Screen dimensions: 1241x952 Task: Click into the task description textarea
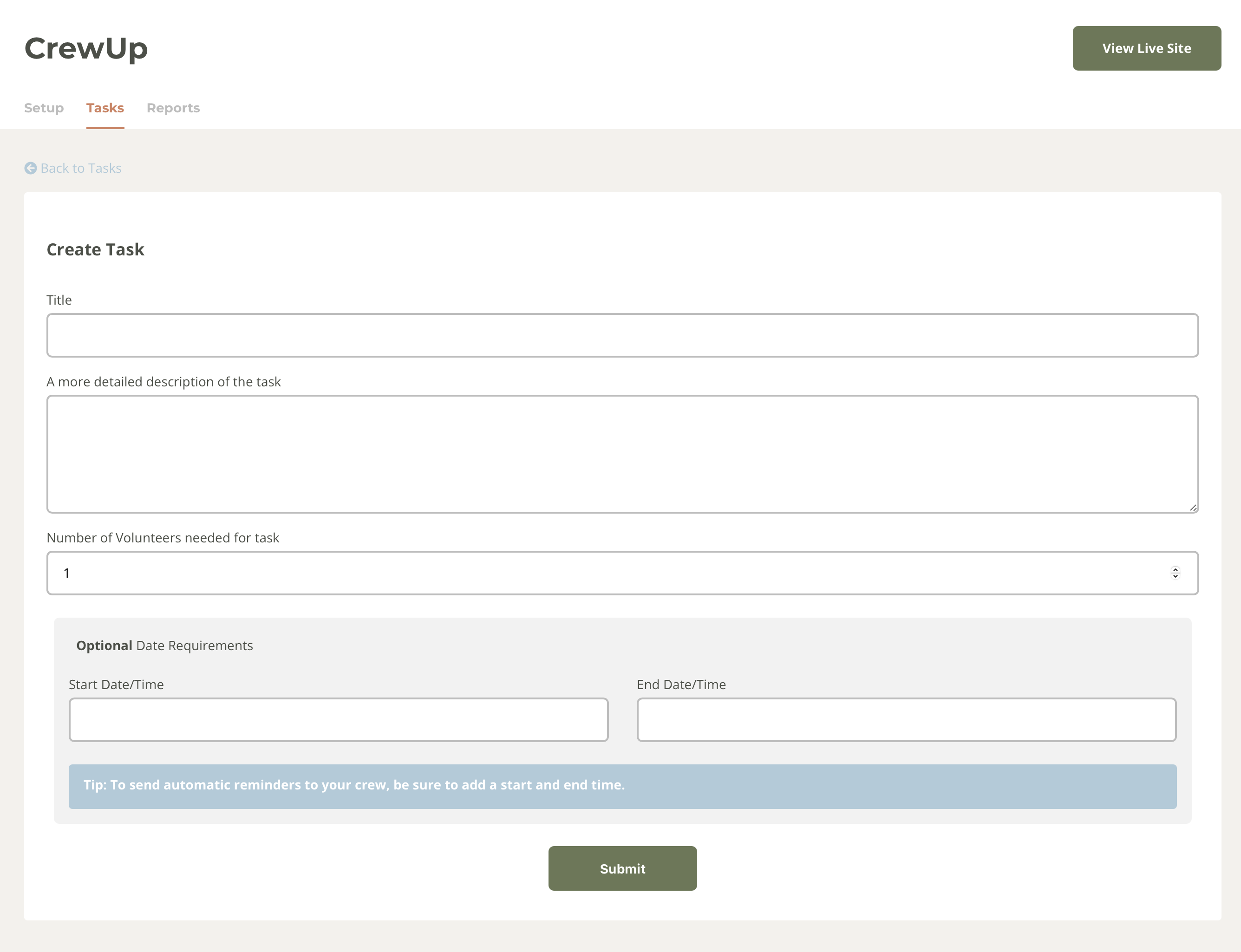tap(622, 453)
